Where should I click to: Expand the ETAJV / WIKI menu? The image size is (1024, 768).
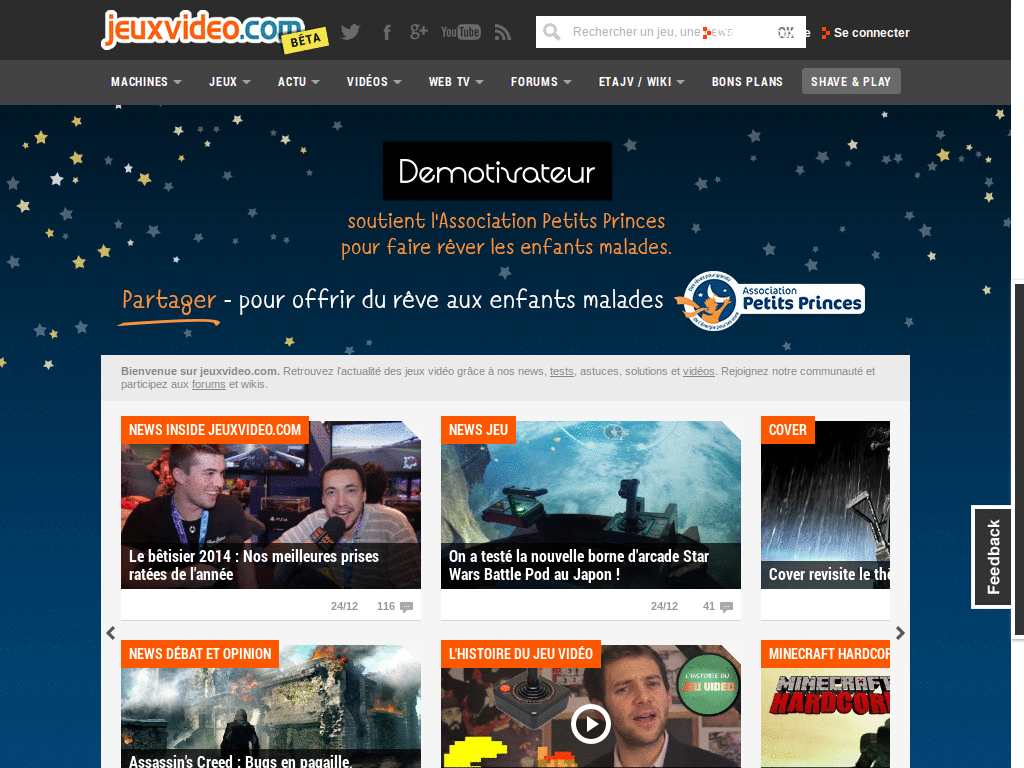click(641, 82)
